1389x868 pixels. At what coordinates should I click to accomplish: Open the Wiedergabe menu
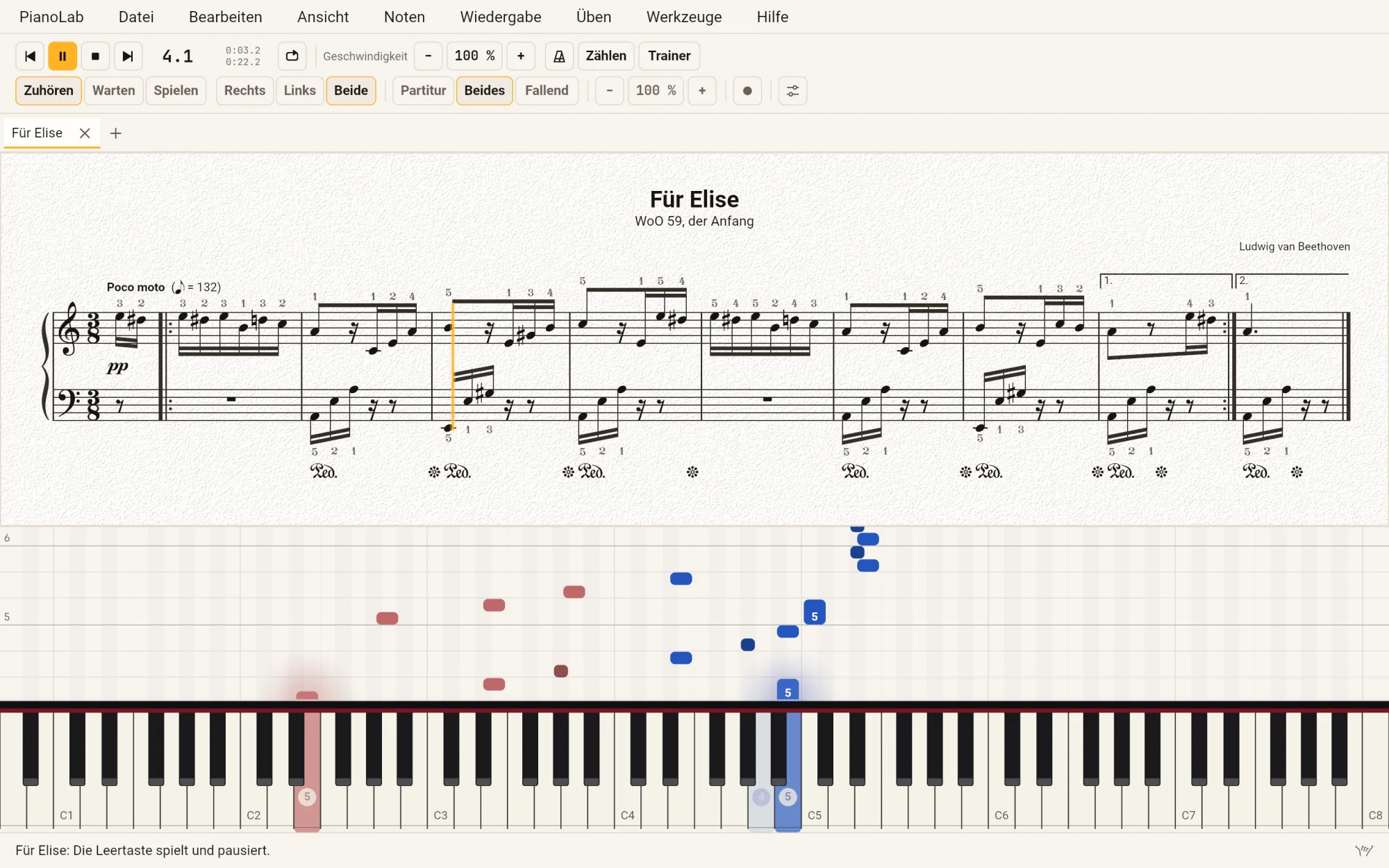click(501, 17)
